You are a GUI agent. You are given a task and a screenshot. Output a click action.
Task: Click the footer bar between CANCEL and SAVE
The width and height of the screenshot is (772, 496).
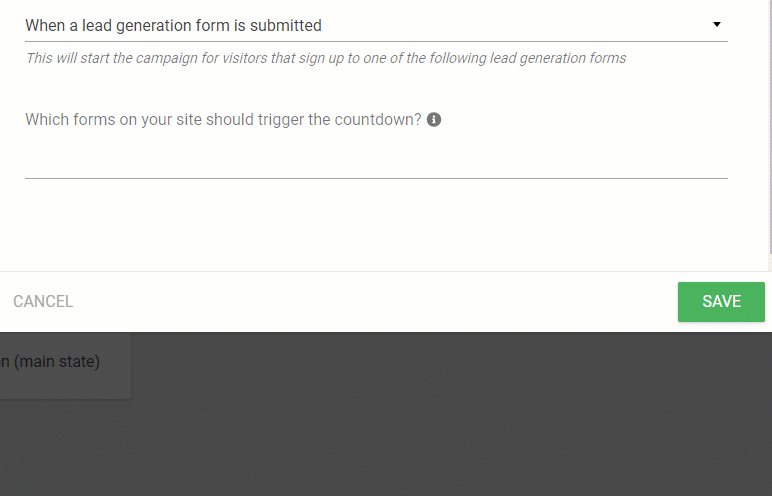pyautogui.click(x=374, y=301)
